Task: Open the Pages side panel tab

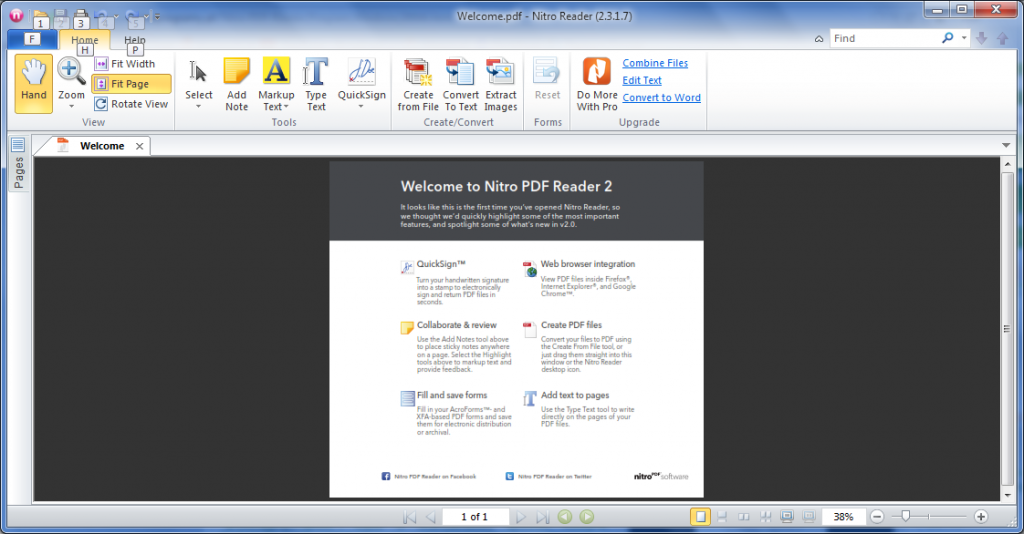Action: click(18, 166)
